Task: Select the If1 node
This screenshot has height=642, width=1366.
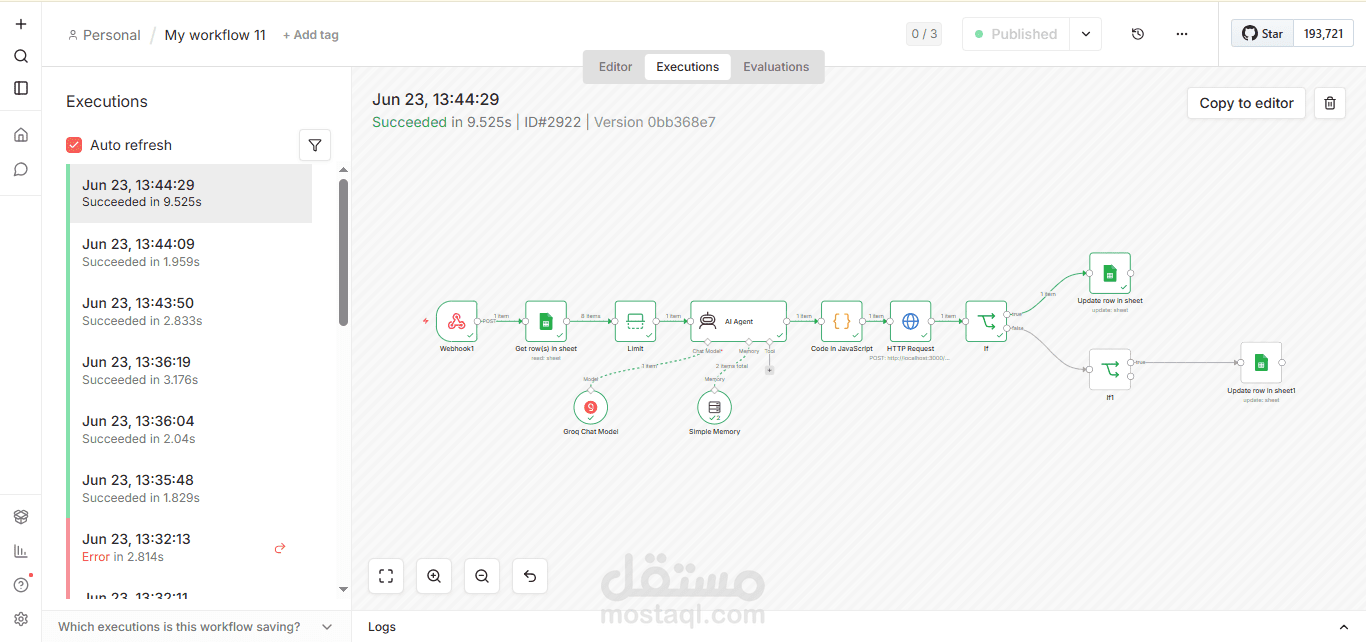Action: coord(1110,369)
